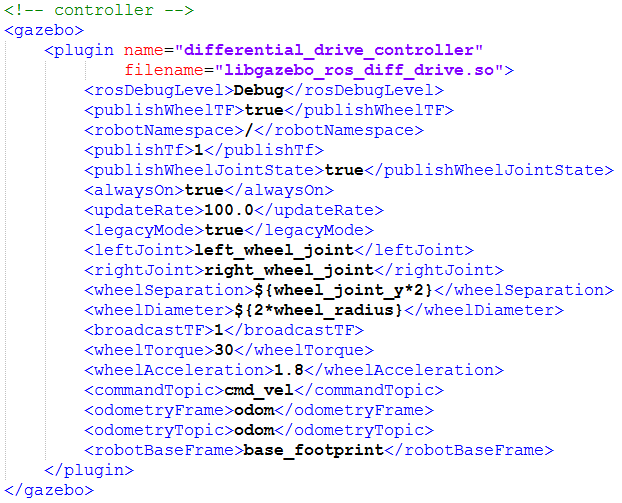The image size is (622, 503).
Task: Click the controller comment line
Action: tap(99, 10)
